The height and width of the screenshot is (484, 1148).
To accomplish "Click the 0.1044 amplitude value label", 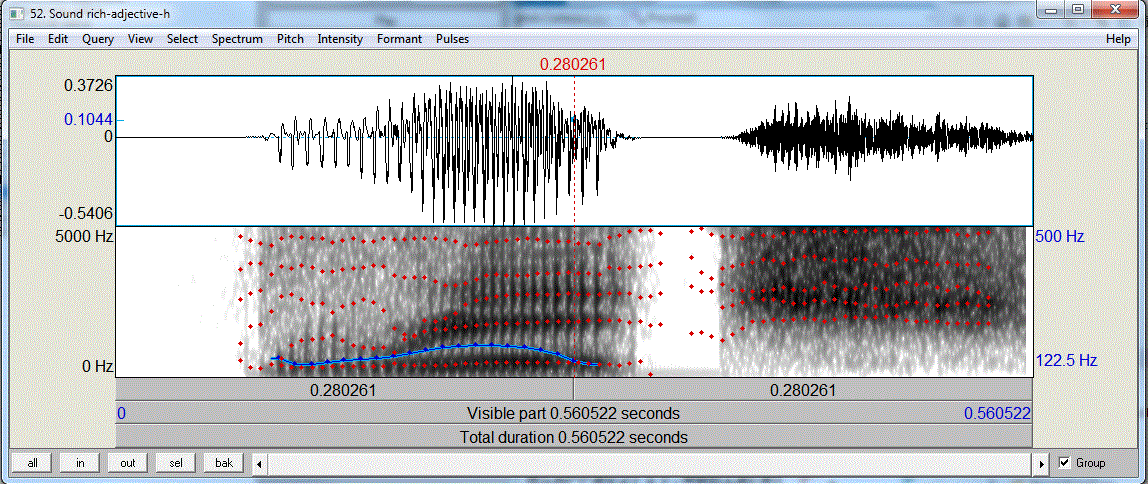I will [88, 119].
